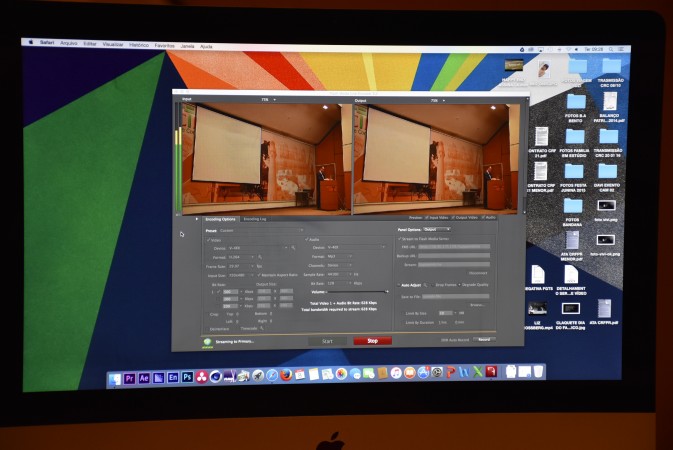Toggle the Video encoding checkbox
The image size is (673, 450).
click(209, 240)
